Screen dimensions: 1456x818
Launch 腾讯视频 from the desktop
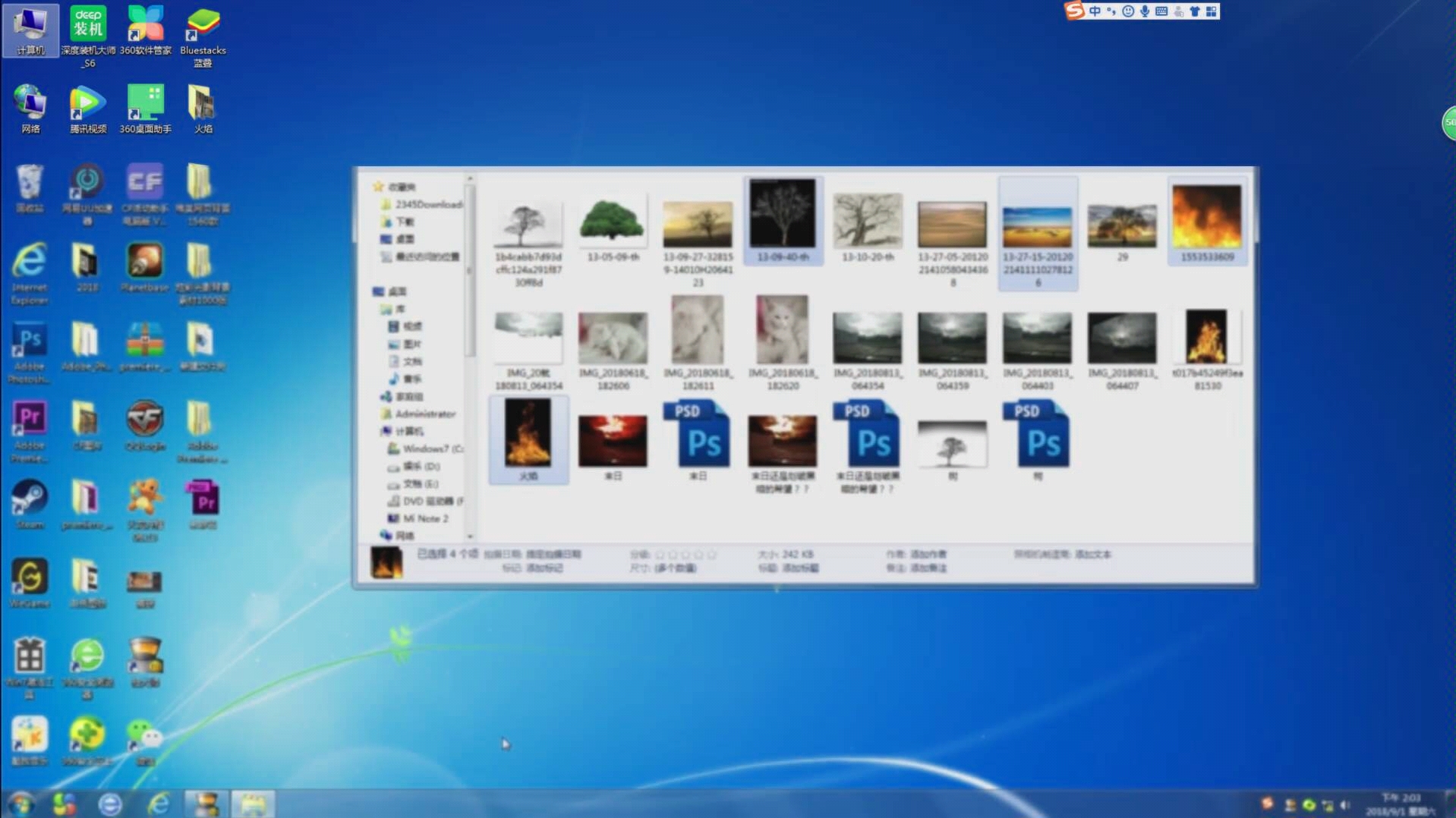[88, 109]
